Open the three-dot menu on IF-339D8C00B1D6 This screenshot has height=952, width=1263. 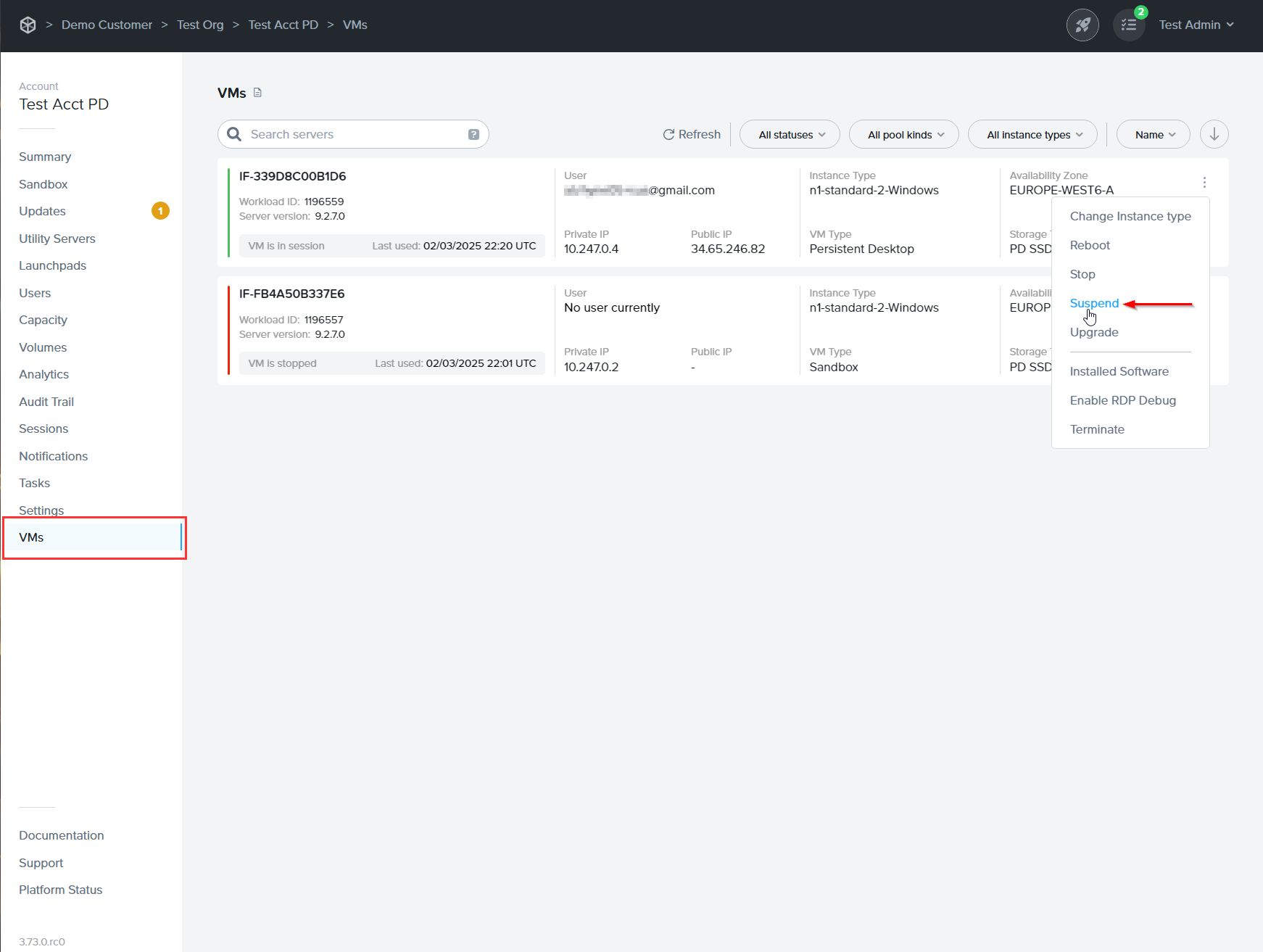(x=1204, y=182)
